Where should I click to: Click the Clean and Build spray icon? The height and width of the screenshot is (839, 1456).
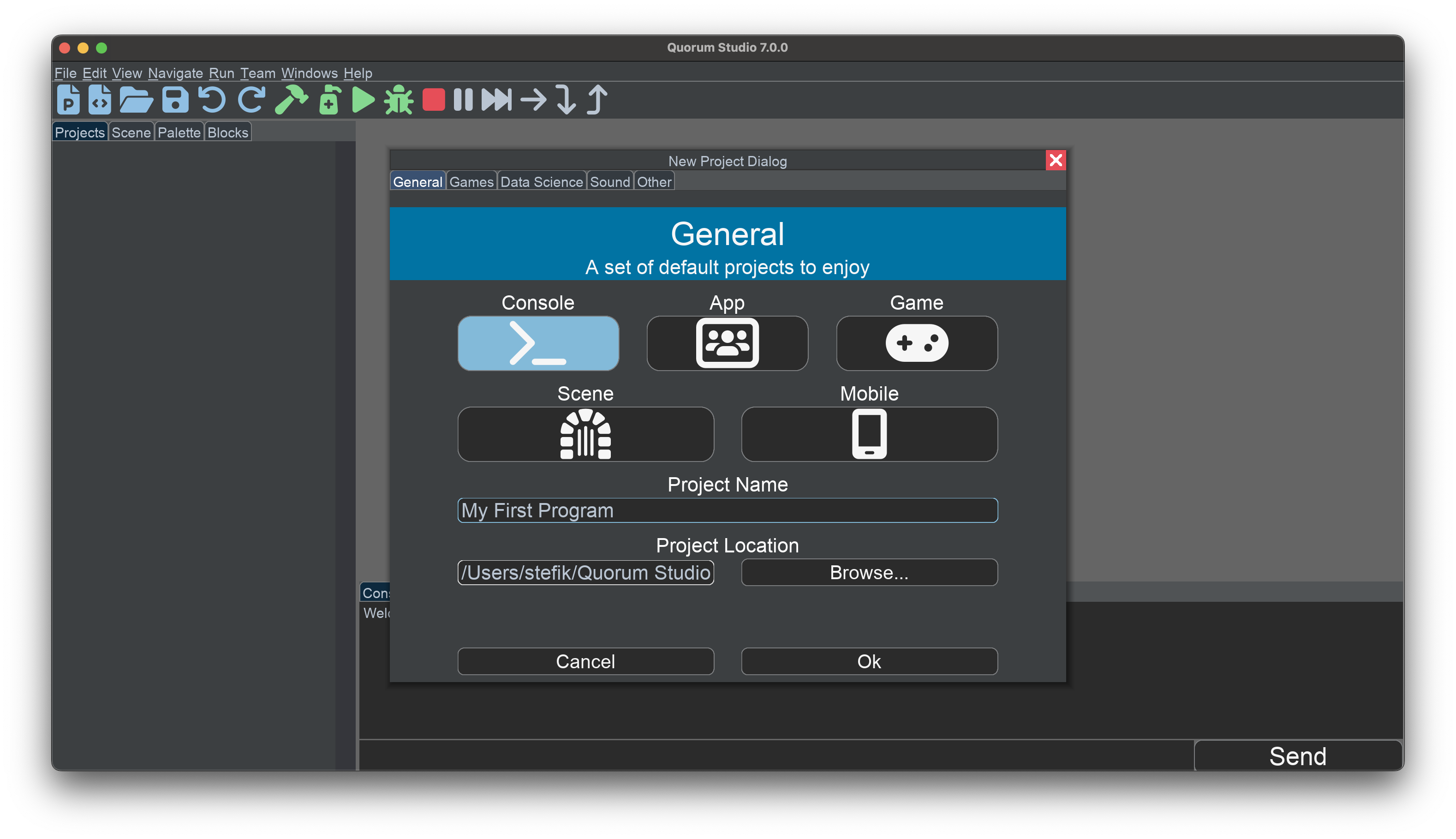[330, 100]
